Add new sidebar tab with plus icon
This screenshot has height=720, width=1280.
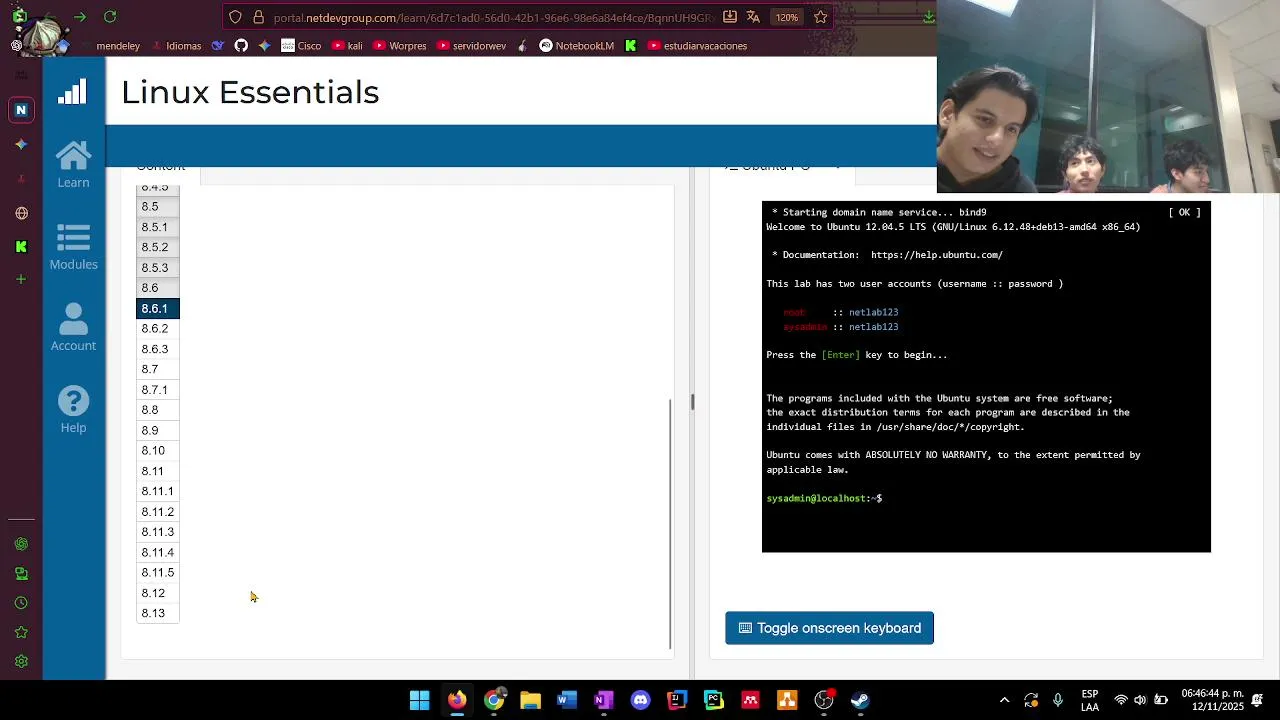click(21, 279)
